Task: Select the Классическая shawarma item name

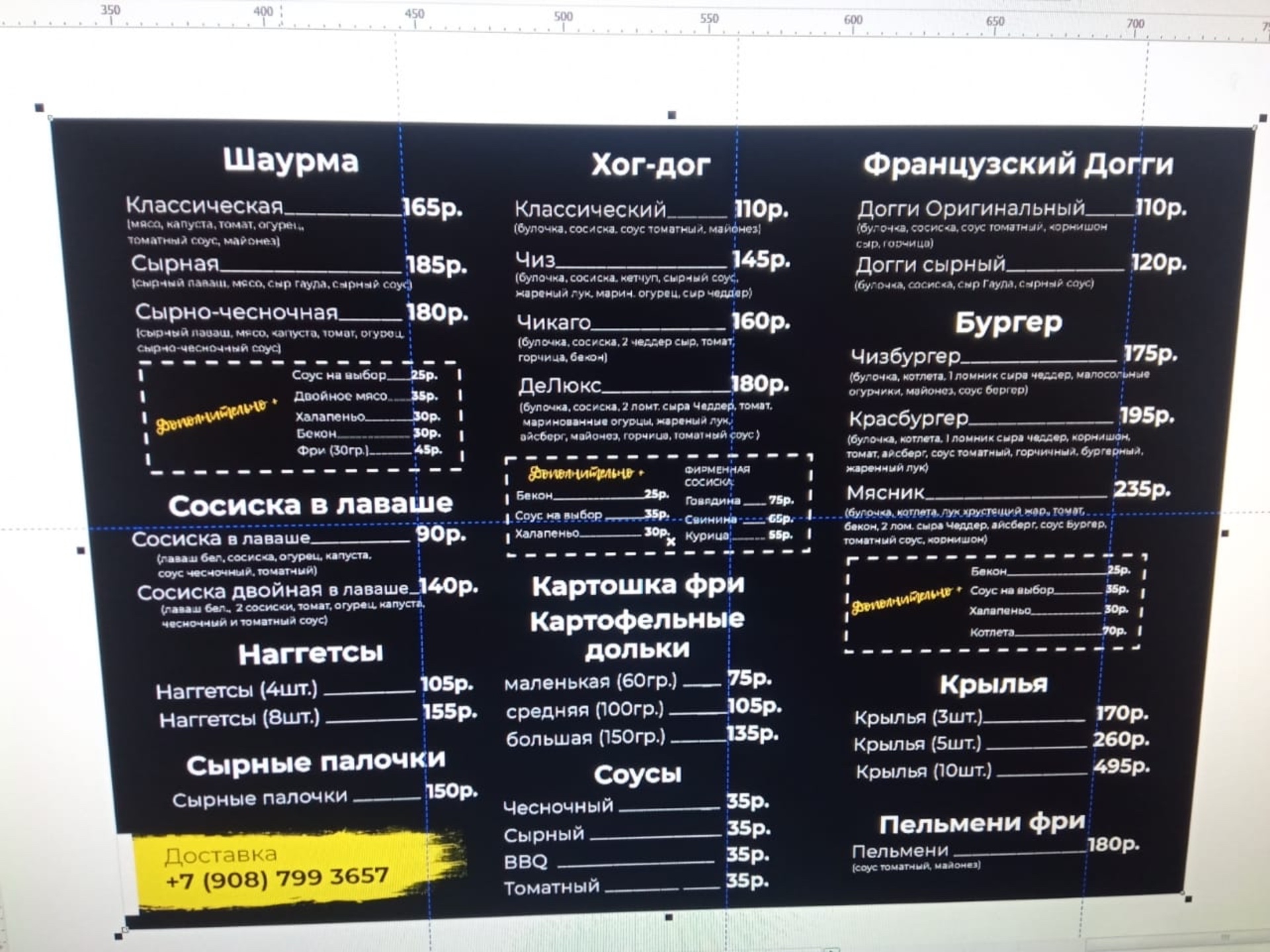Action: pyautogui.click(x=204, y=206)
